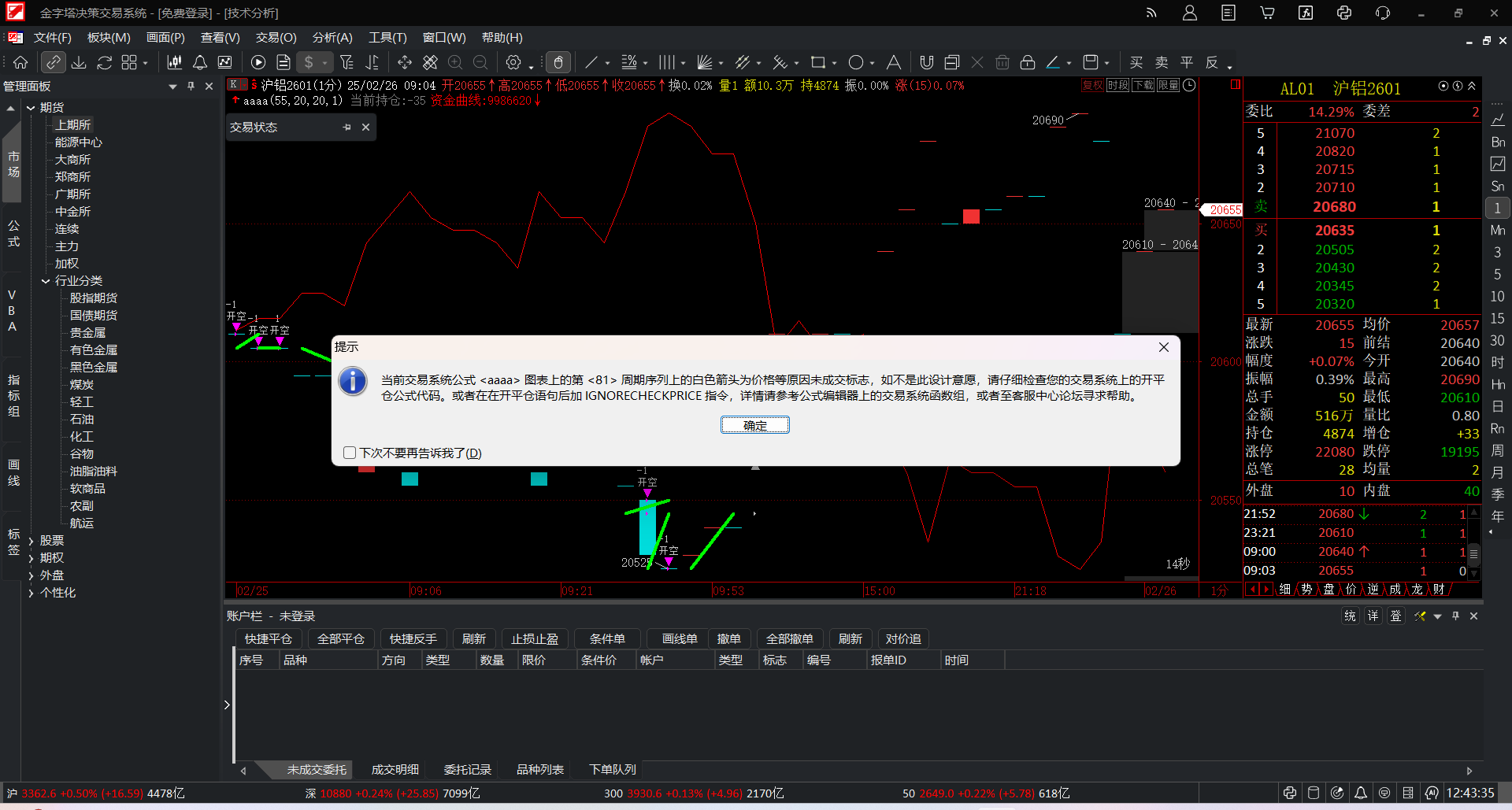Click the 止损止盈 button
The width and height of the screenshot is (1512, 810).
[534, 638]
